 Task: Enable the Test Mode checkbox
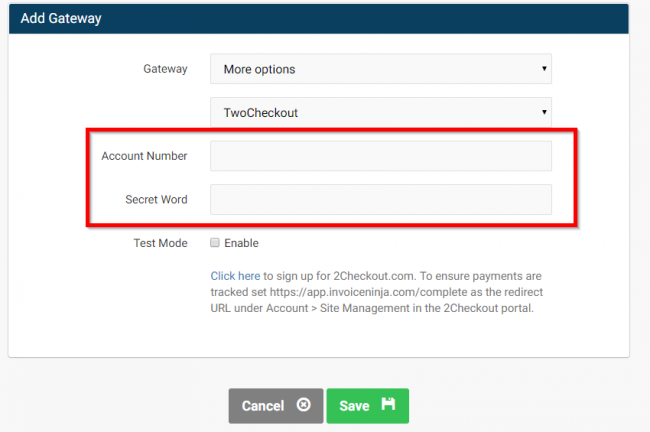(215, 243)
